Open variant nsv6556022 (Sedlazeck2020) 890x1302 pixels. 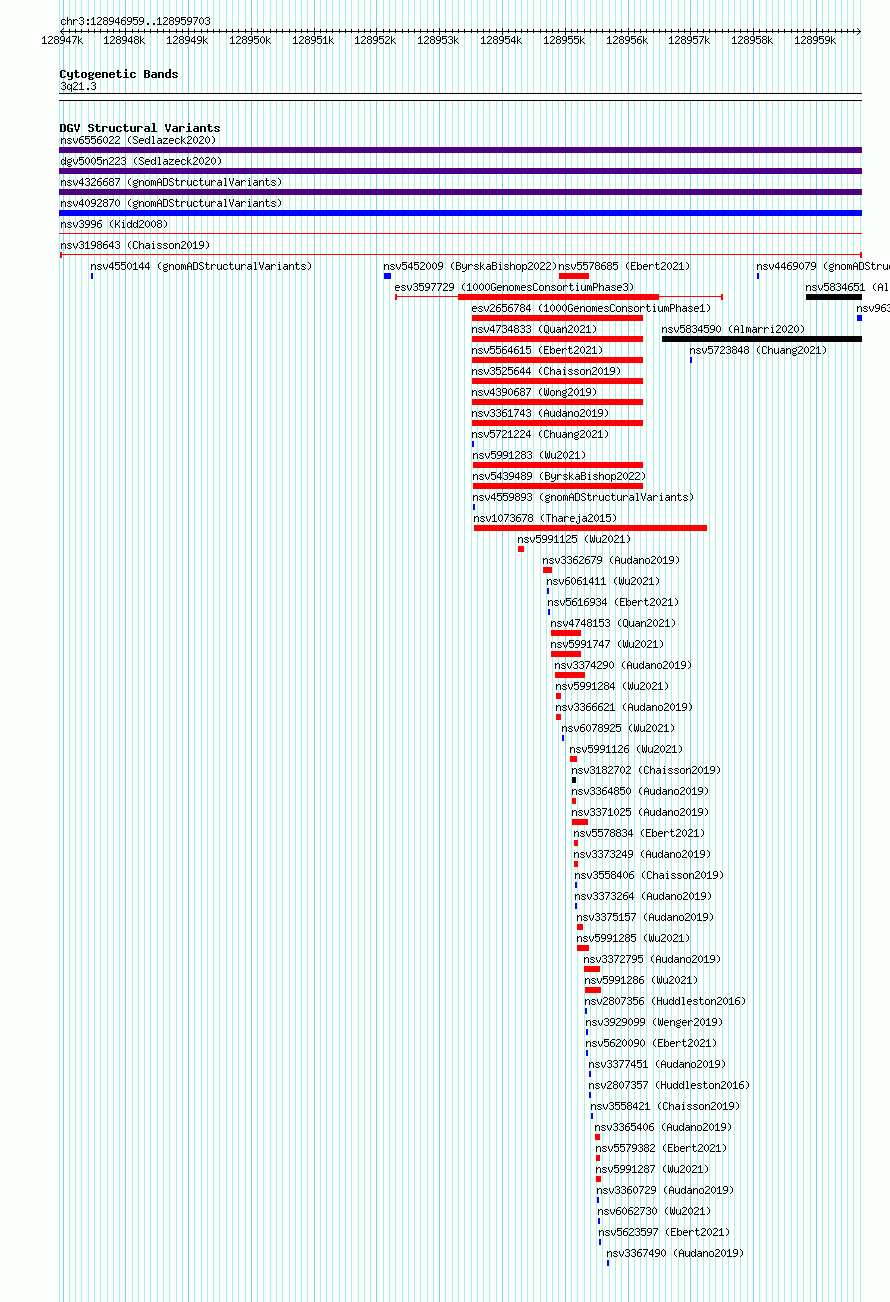pos(138,140)
